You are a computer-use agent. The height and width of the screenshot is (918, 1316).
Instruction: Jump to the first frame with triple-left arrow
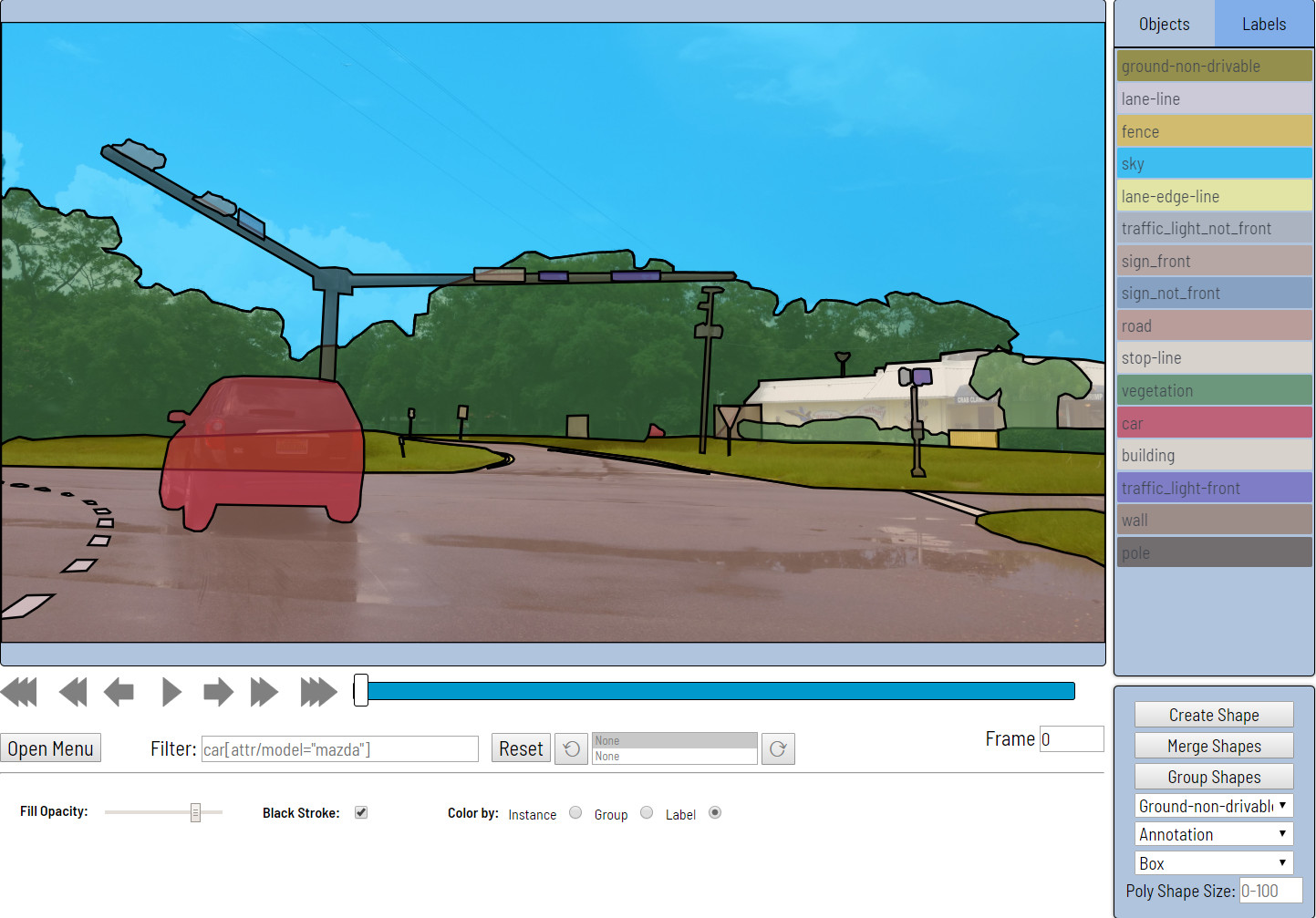18,692
